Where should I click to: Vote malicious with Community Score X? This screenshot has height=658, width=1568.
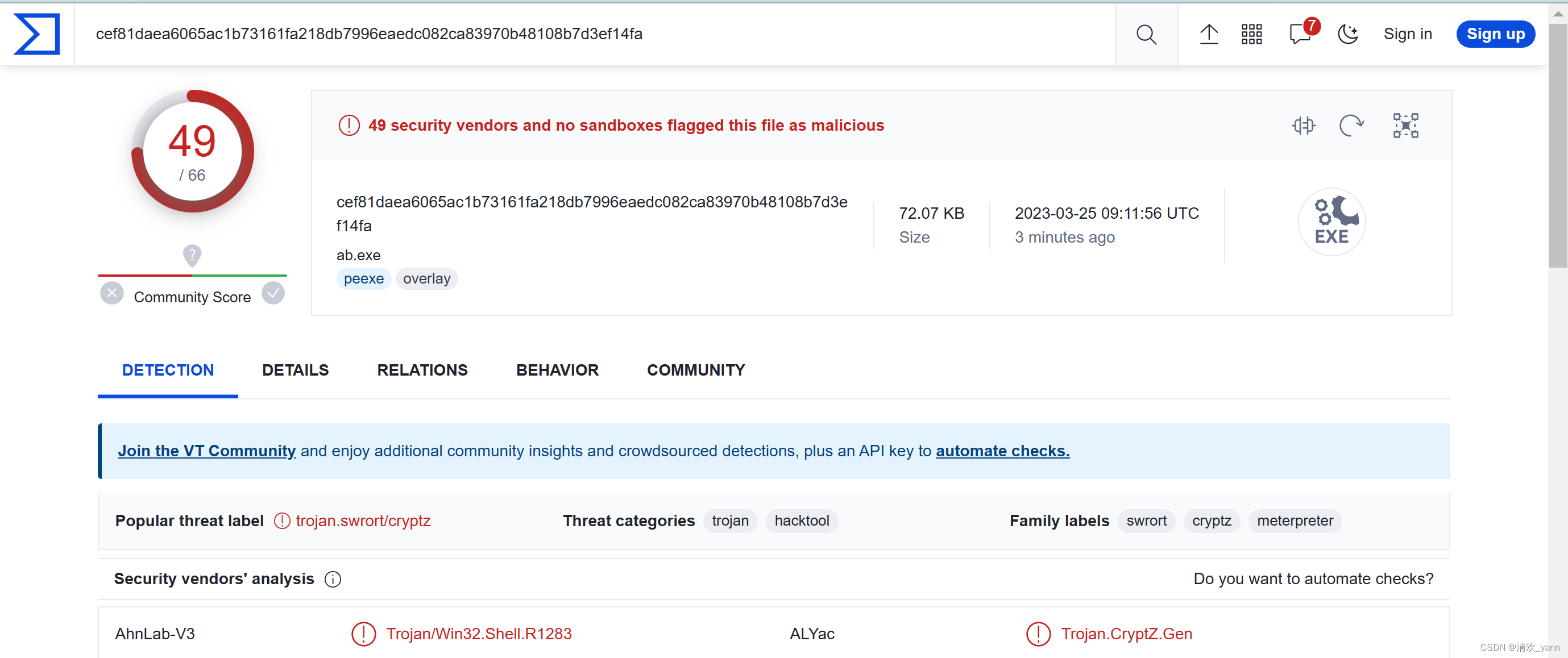click(112, 294)
